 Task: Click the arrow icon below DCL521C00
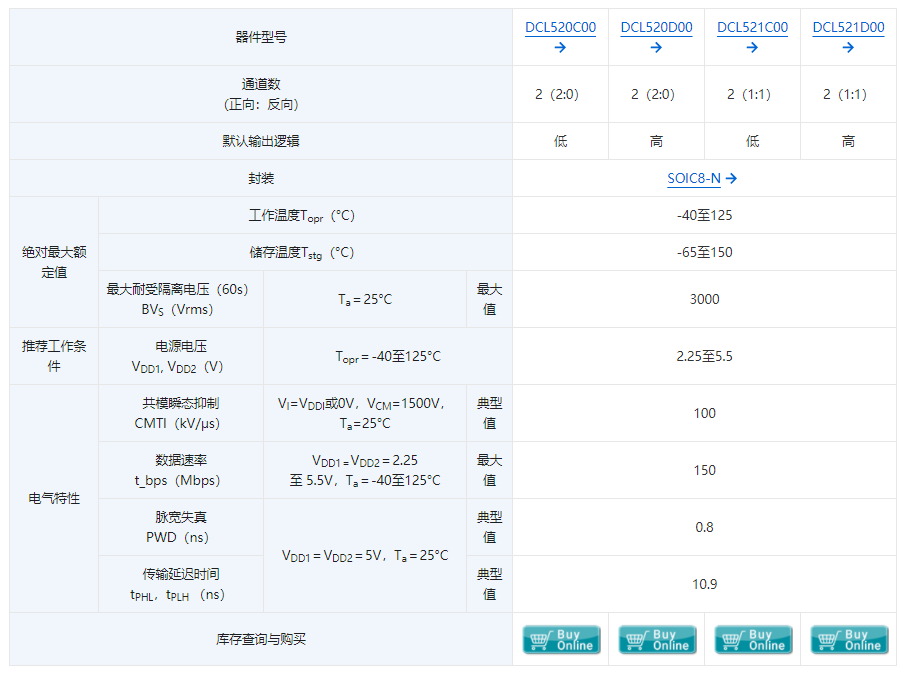pos(753,48)
